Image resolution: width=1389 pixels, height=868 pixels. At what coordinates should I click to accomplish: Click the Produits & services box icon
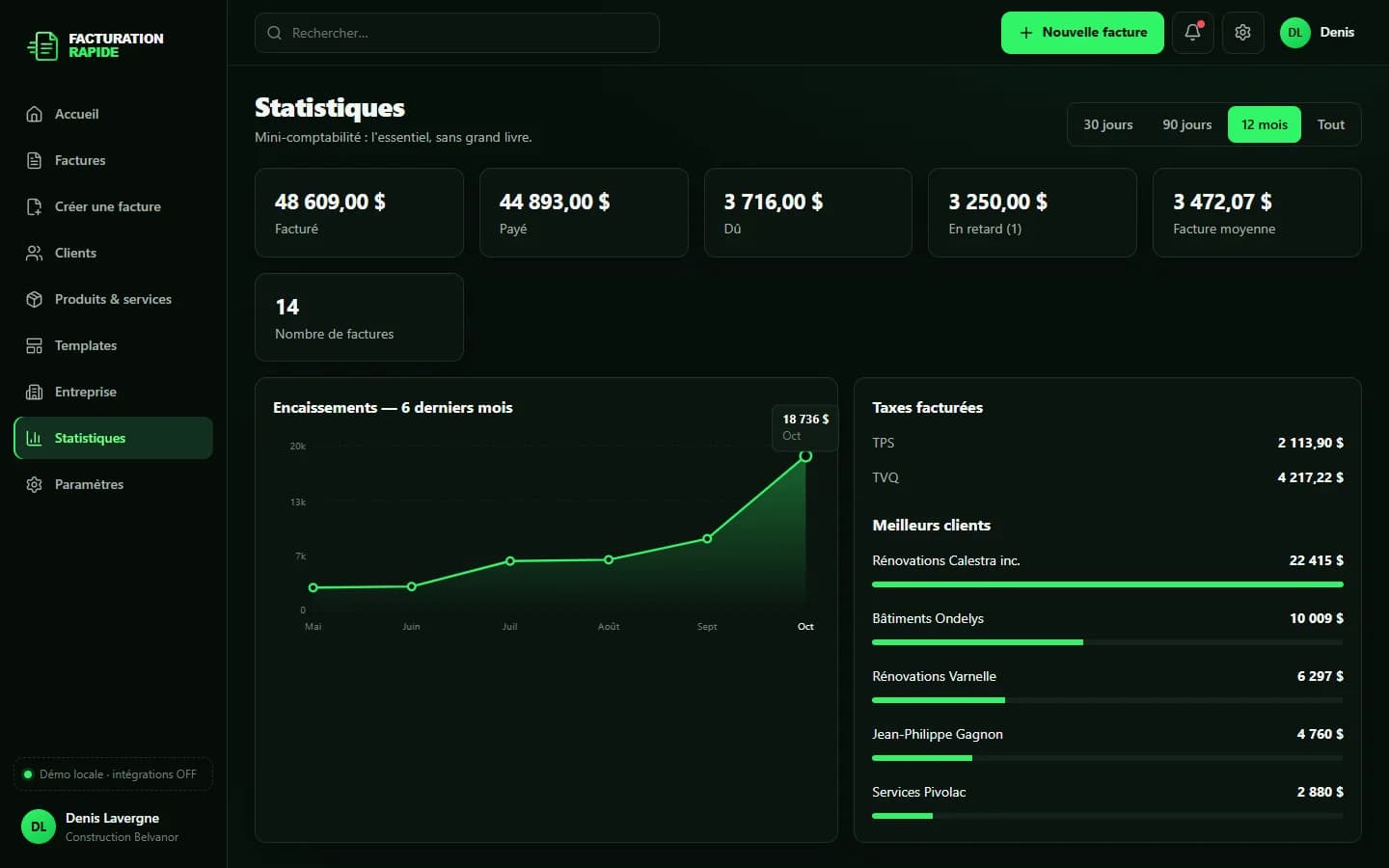pos(35,299)
